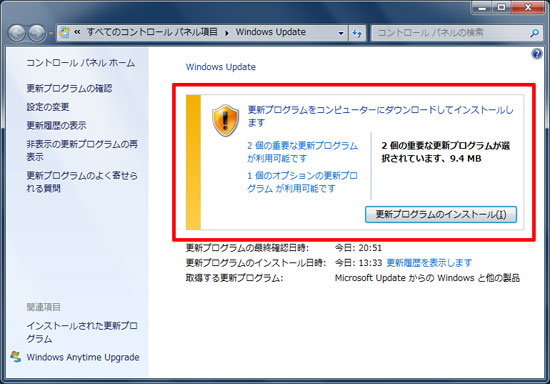Click the magnifier search icon
Screen dimensions: 550x384
coord(534,33)
